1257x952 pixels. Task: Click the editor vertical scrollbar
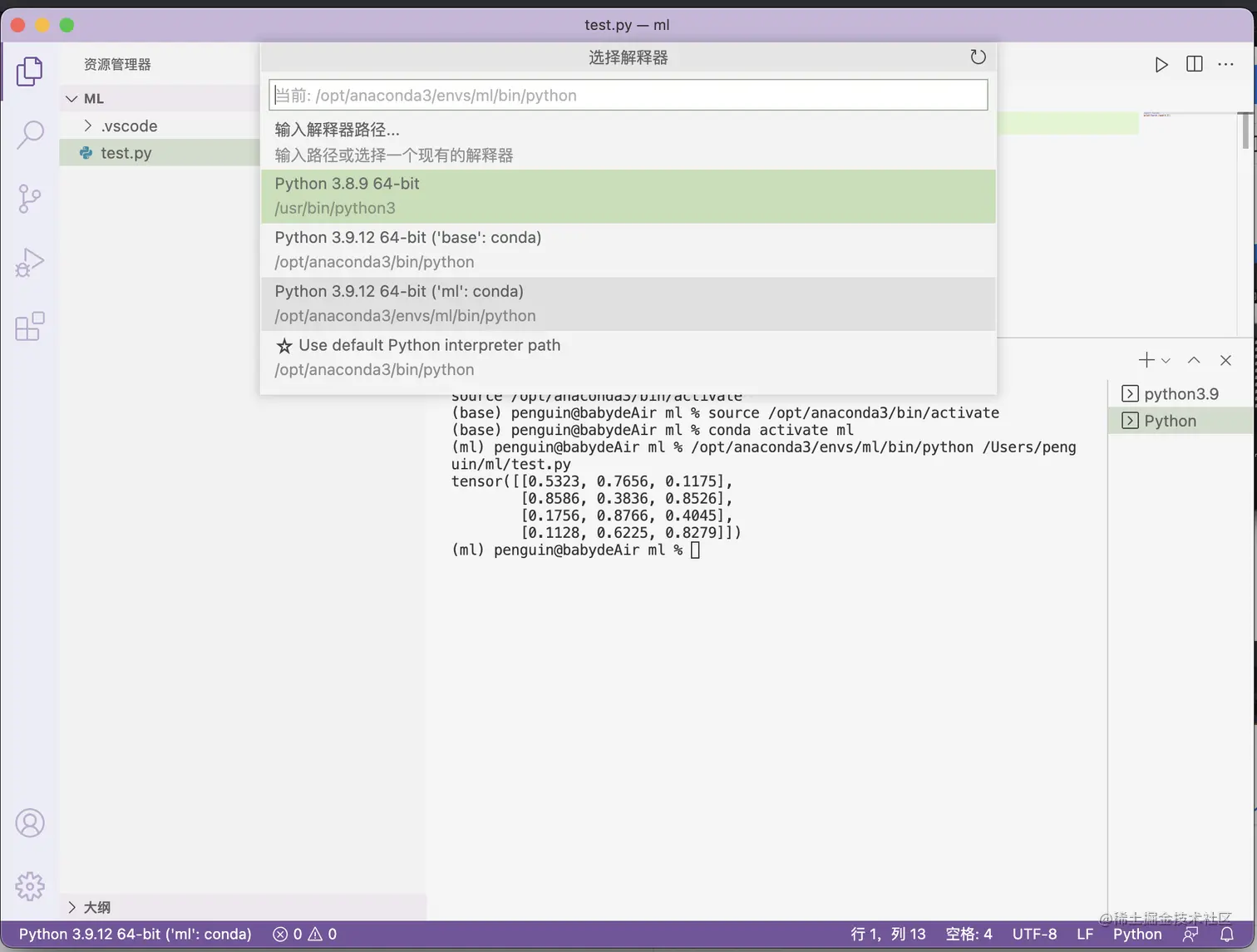pyautogui.click(x=1246, y=131)
